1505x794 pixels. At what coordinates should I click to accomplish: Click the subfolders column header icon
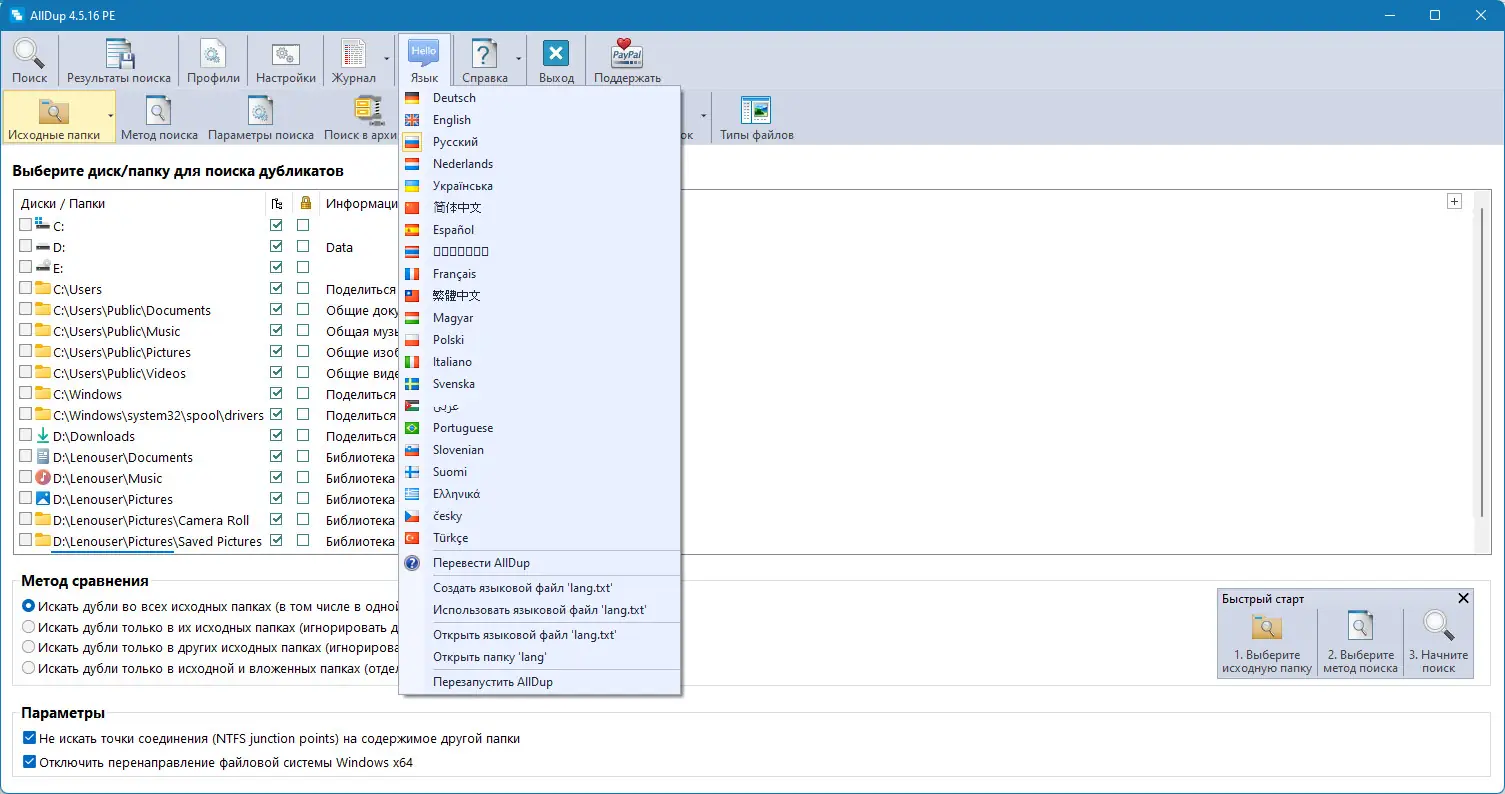click(276, 203)
